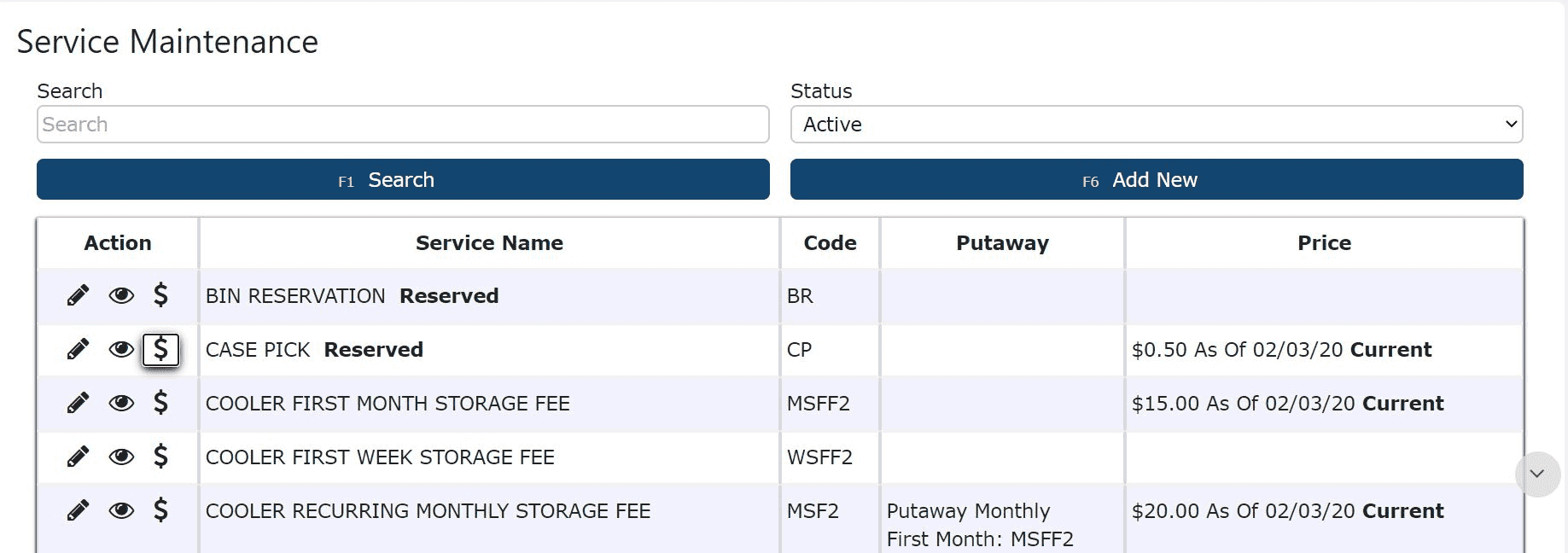
Task: Click highlighted dollar icon for CASE PICK
Action: [160, 349]
